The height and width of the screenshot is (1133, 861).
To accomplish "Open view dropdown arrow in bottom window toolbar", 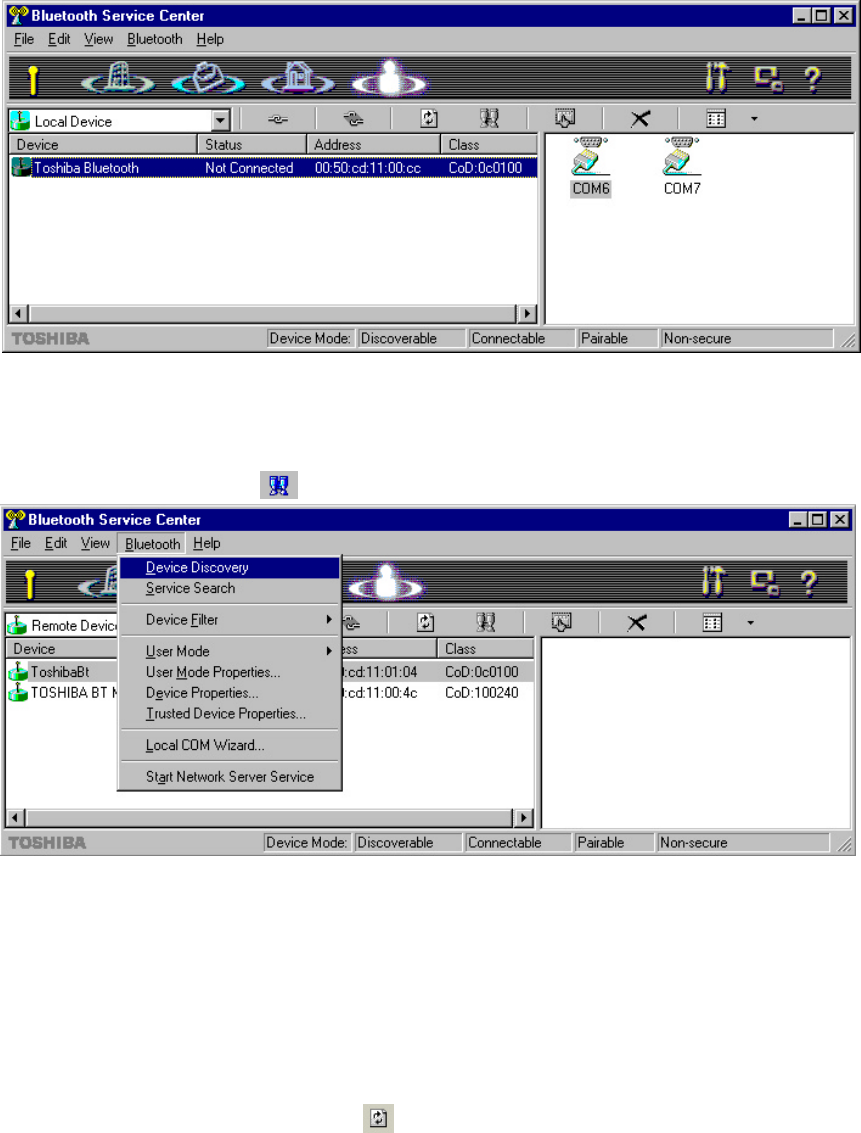I will click(750, 622).
